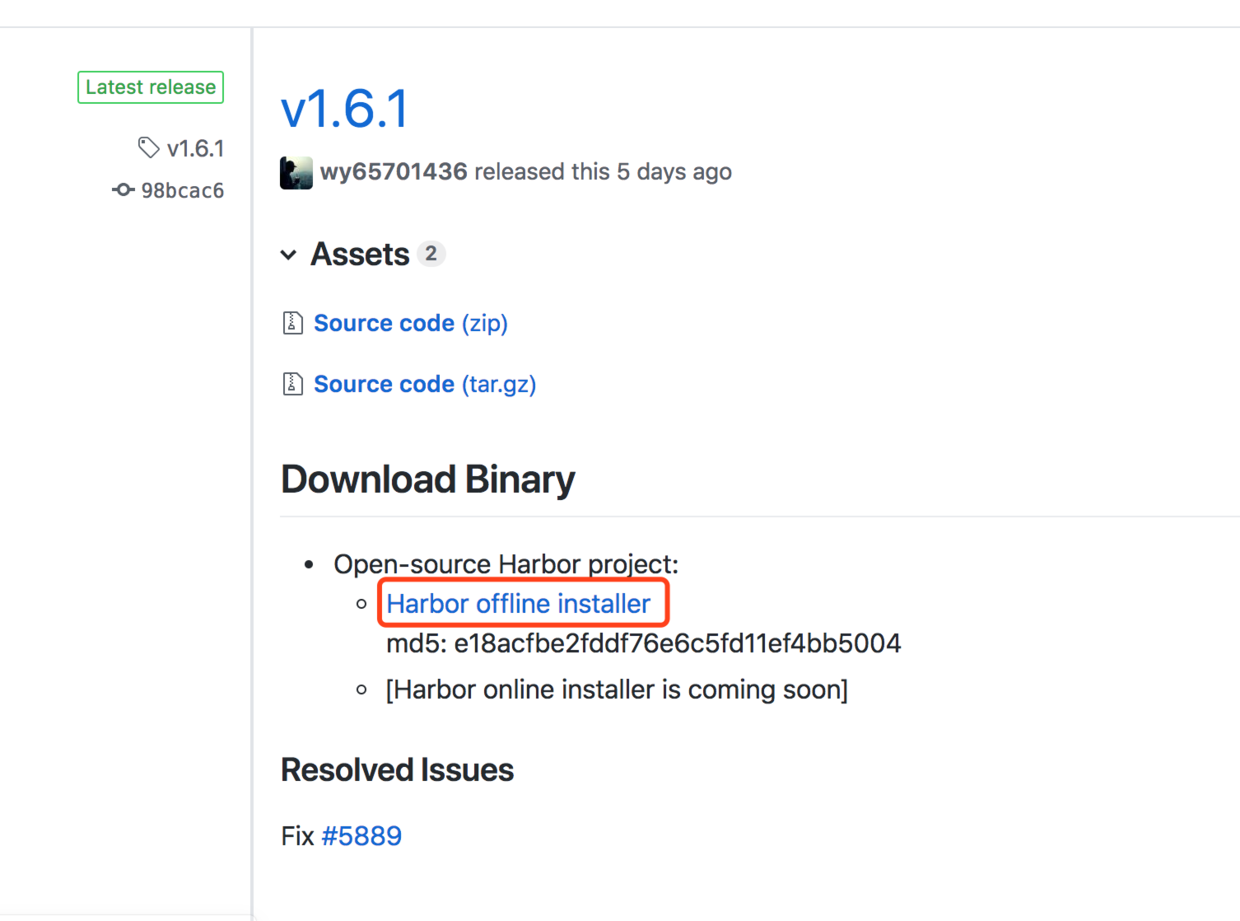Viewport: 1240px width, 921px height.
Task: Open commit 98bcac6 link
Action: point(182,190)
